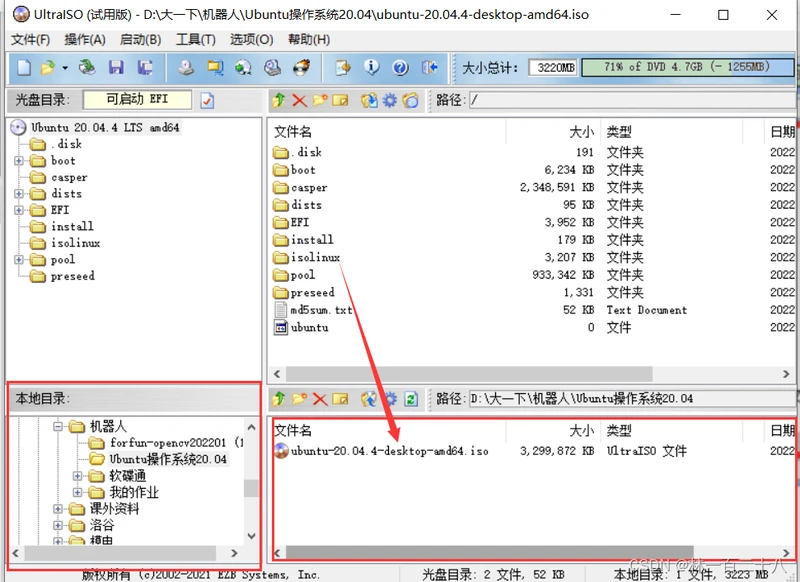This screenshot has width=800, height=582.
Task: Select the casper folder in disc tree
Action: click(x=69, y=178)
